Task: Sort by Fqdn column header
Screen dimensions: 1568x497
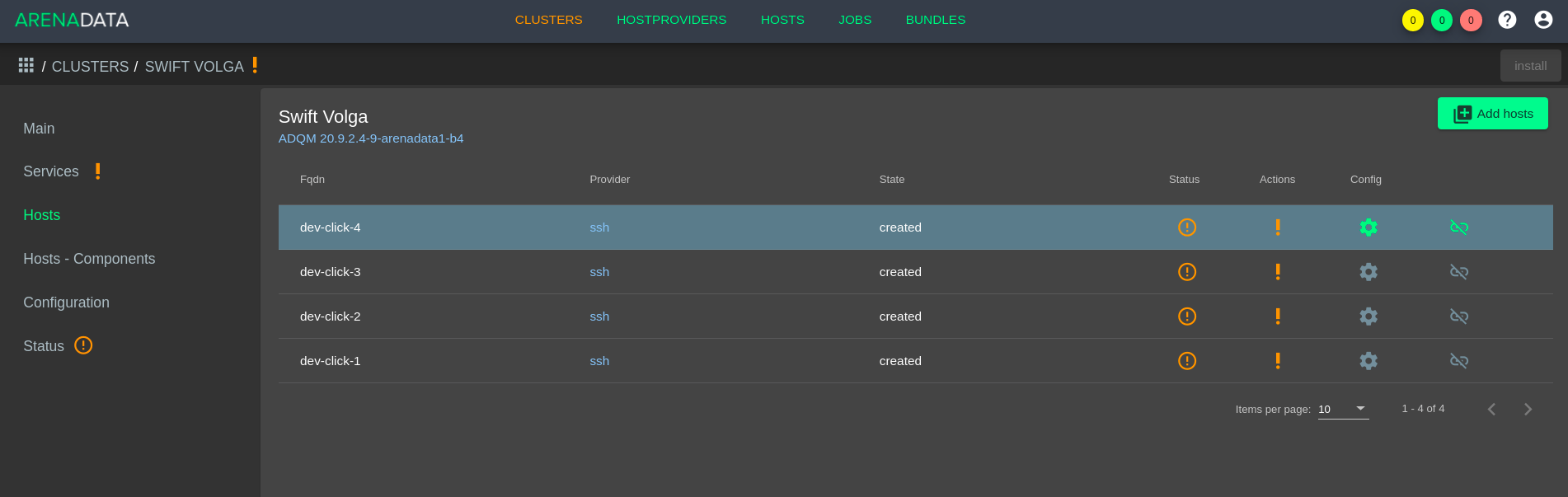Action: 312,180
